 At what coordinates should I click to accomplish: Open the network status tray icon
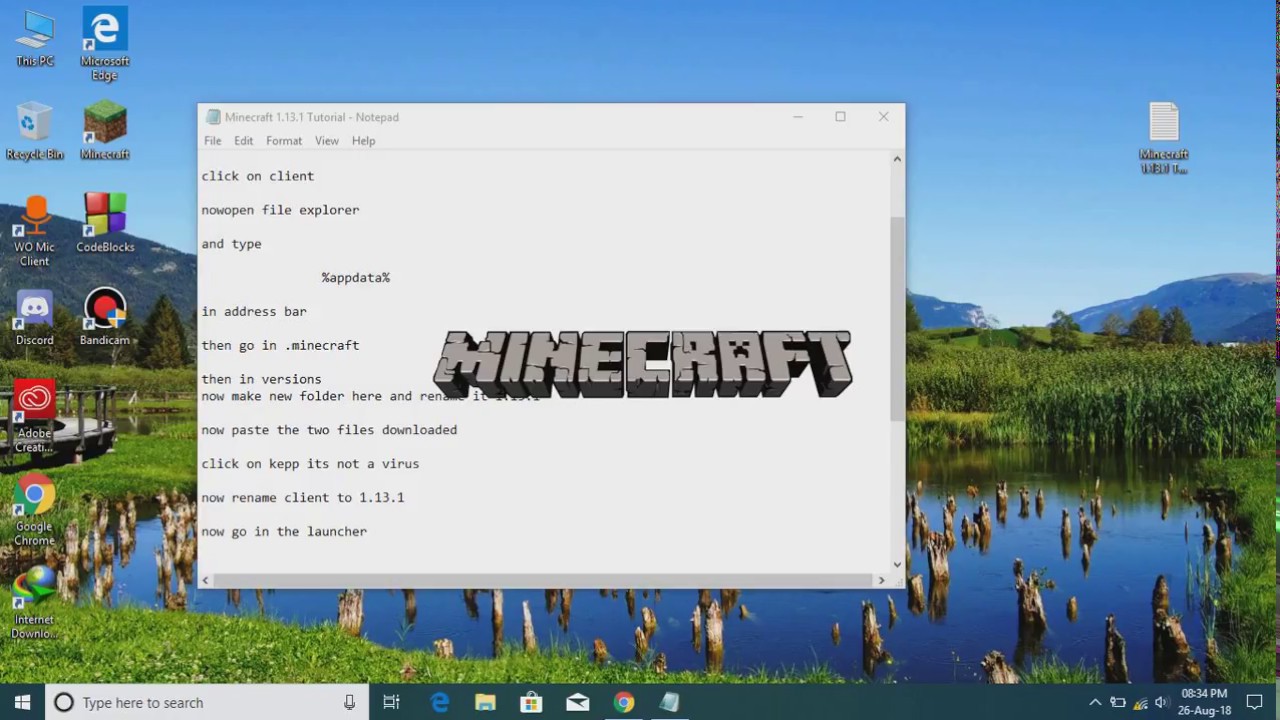(x=1140, y=702)
